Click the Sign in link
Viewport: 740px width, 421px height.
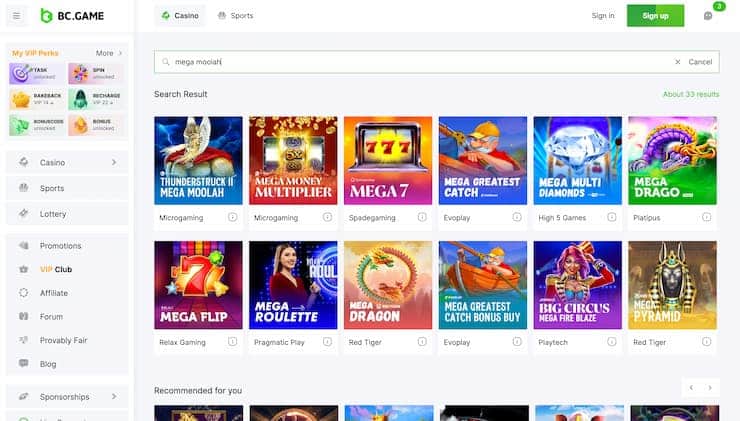tap(603, 16)
